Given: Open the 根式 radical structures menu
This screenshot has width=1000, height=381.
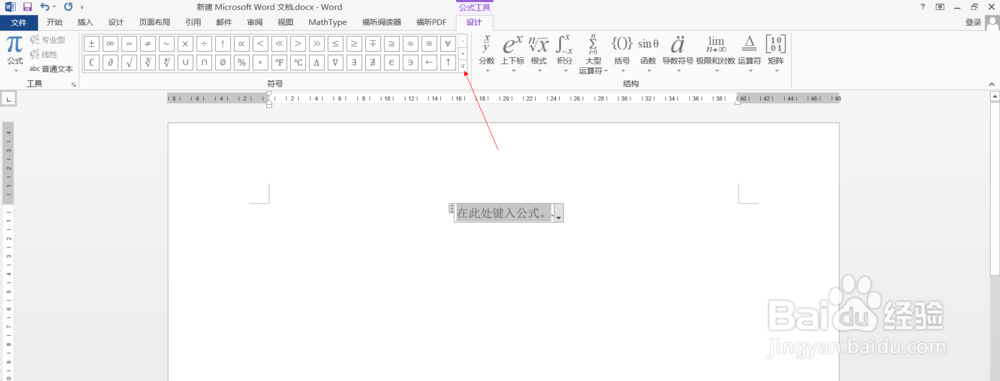Looking at the screenshot, I should coord(539,54).
